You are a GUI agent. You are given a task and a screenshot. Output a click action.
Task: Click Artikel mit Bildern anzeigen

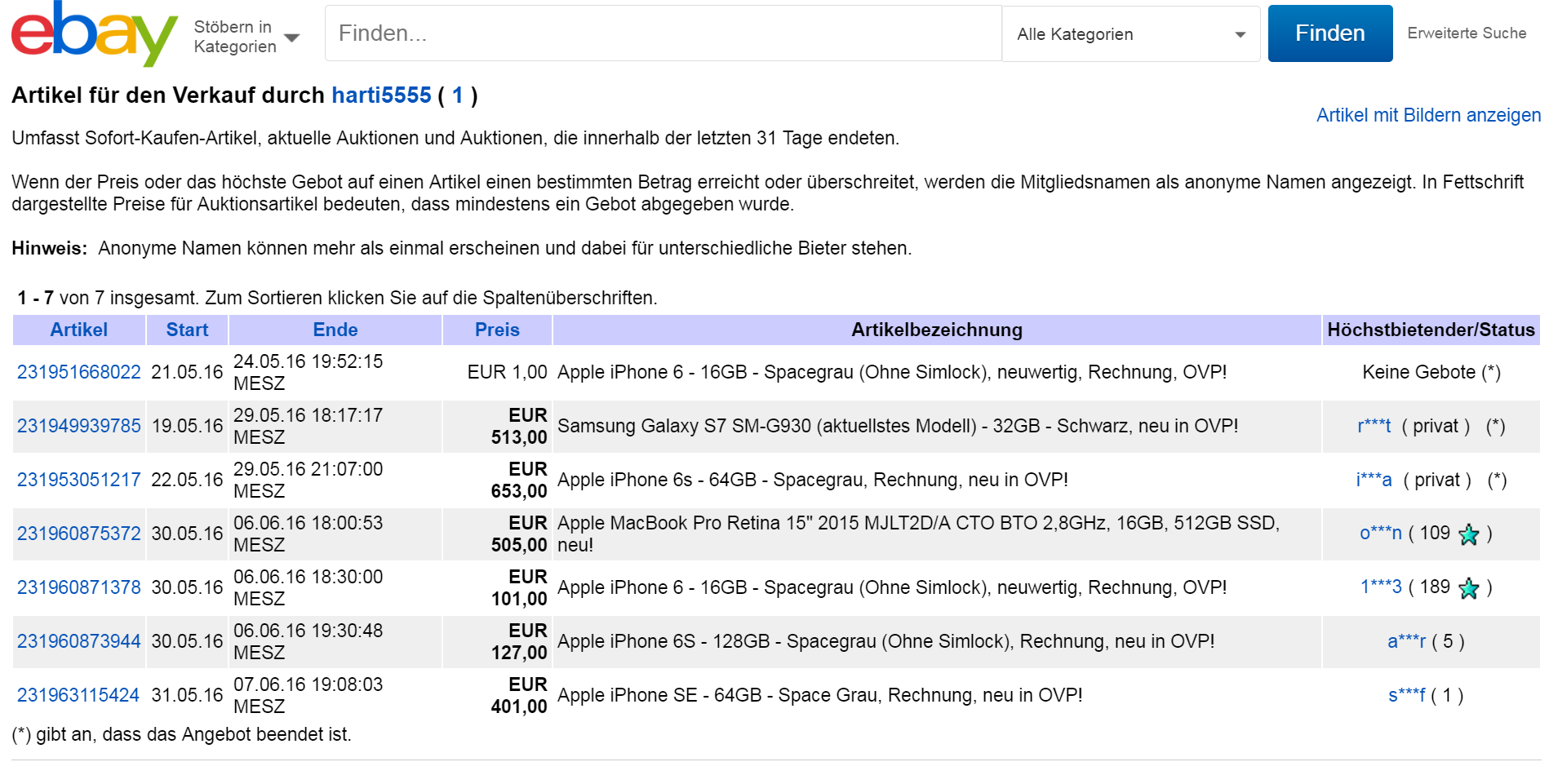click(1428, 115)
